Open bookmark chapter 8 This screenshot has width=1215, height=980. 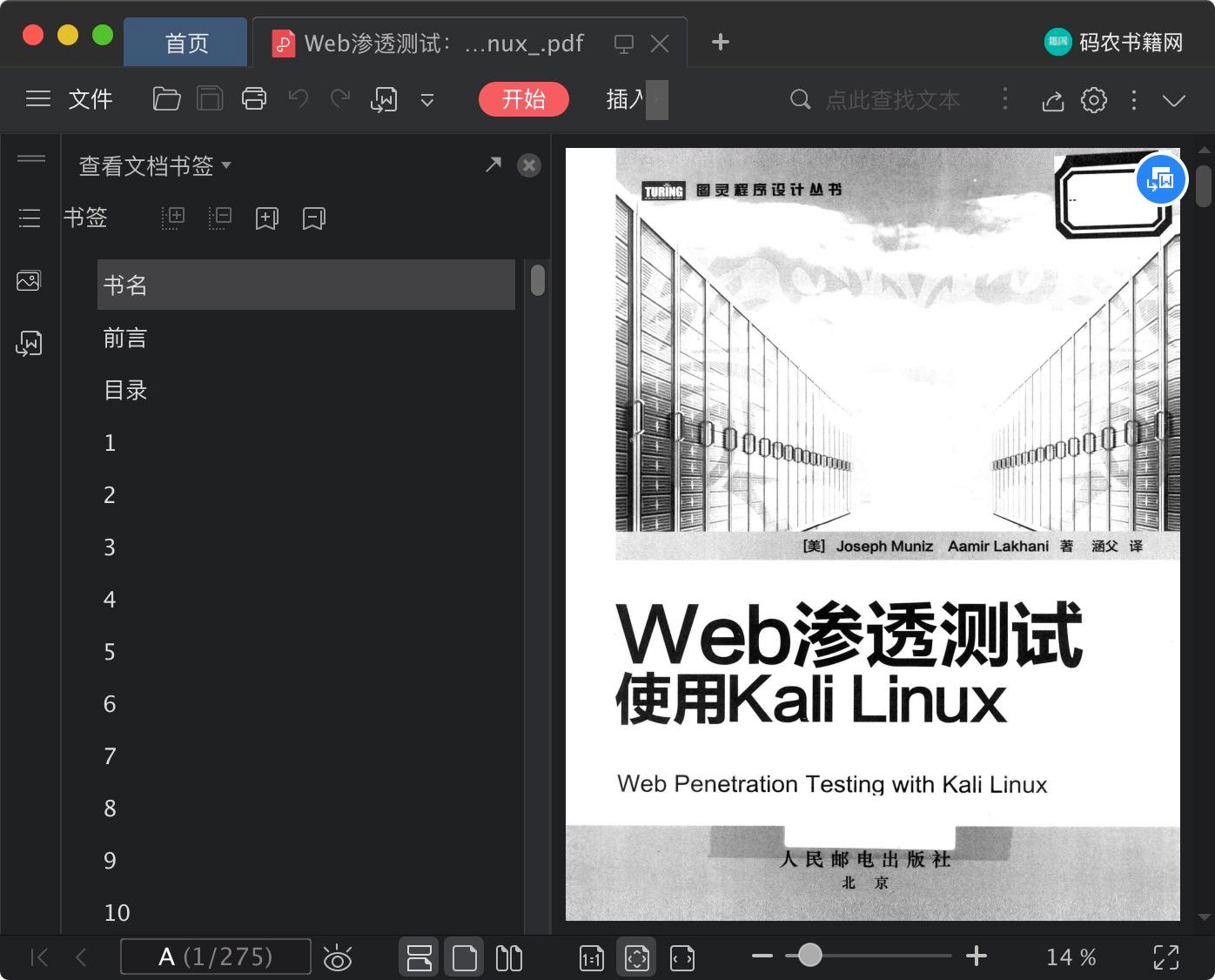pos(306,808)
